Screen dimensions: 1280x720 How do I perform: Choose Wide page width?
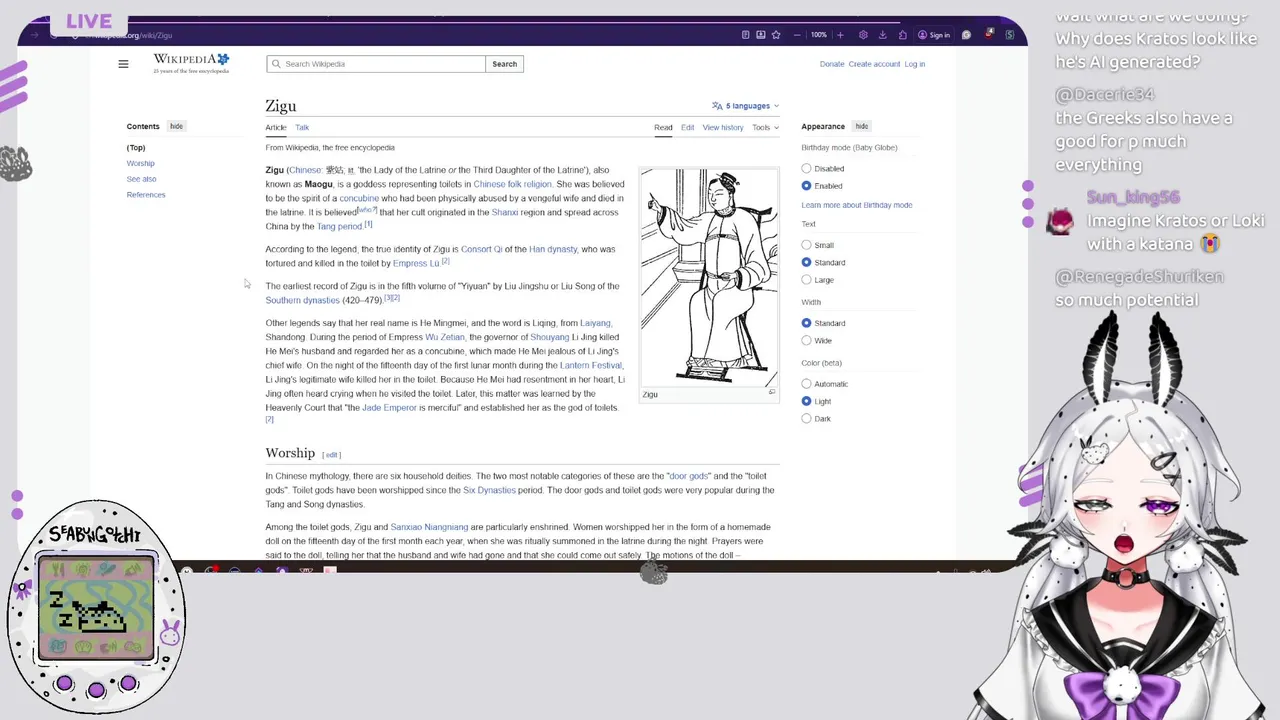coord(806,341)
